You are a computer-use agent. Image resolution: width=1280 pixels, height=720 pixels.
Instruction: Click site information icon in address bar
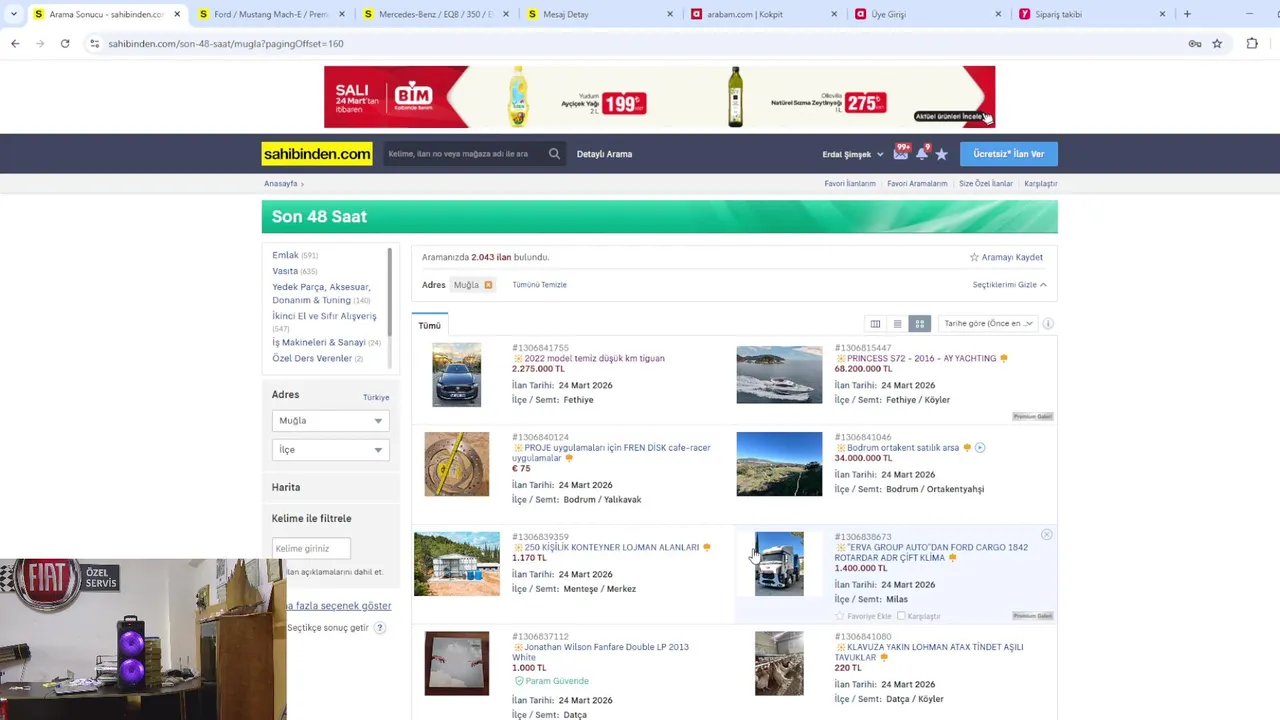tap(94, 43)
